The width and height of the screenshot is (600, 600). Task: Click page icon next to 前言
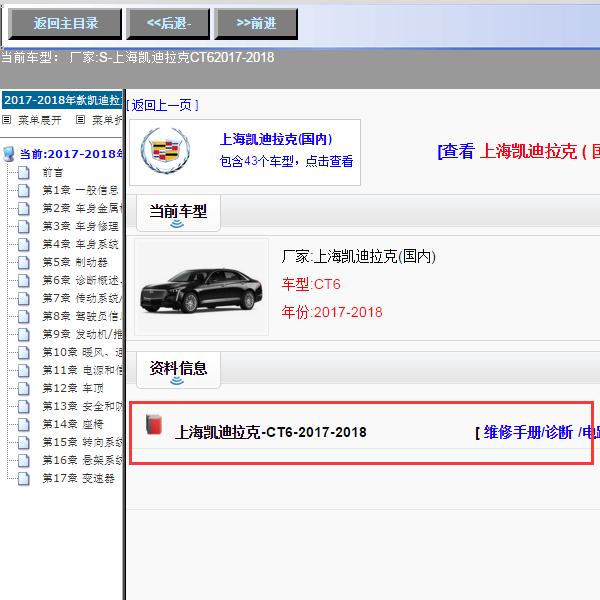24,173
